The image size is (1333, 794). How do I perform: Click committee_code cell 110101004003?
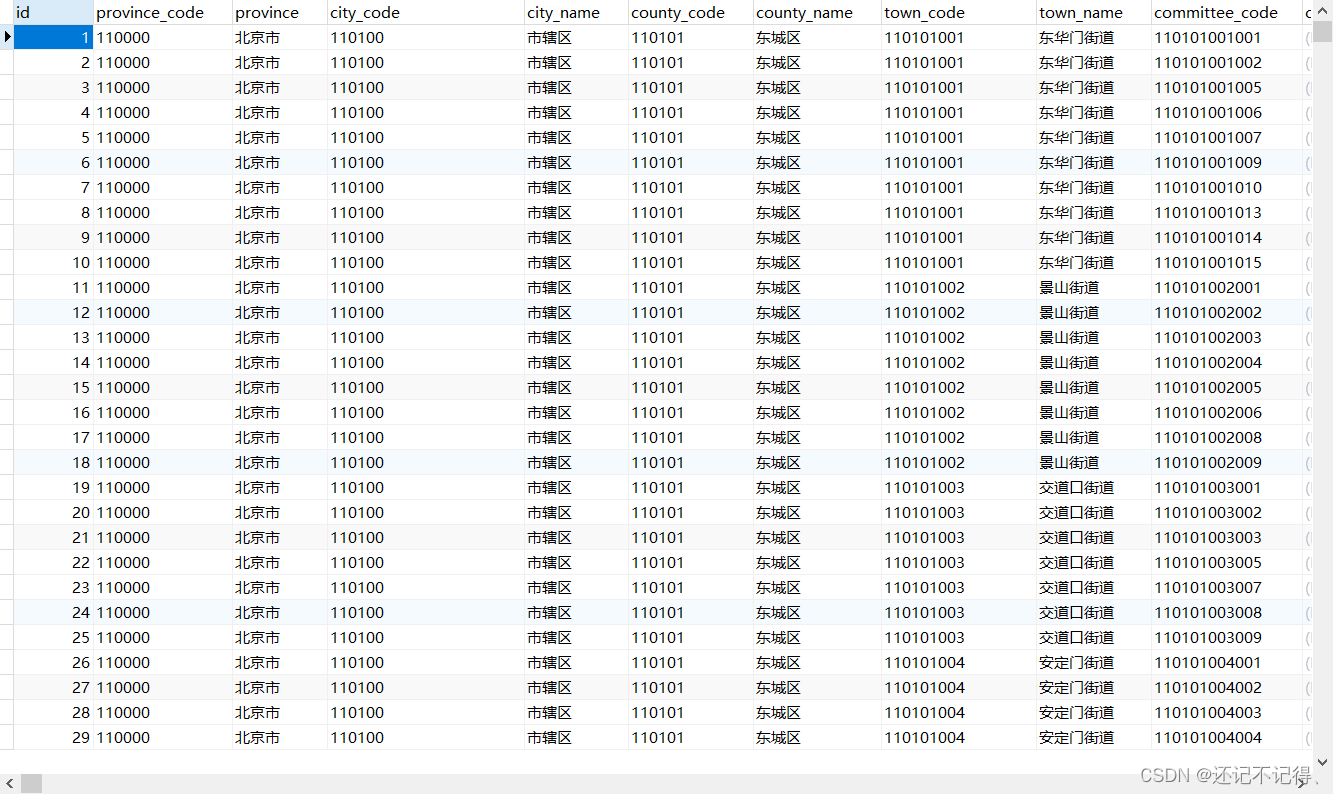click(1227, 712)
